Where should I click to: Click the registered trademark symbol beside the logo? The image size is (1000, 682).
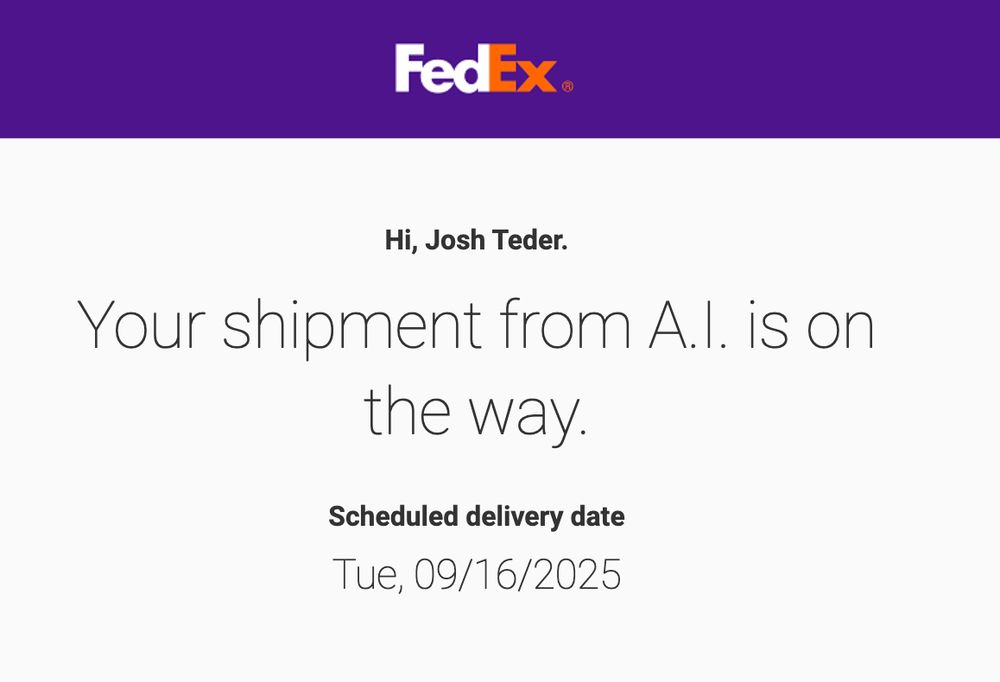tap(567, 86)
